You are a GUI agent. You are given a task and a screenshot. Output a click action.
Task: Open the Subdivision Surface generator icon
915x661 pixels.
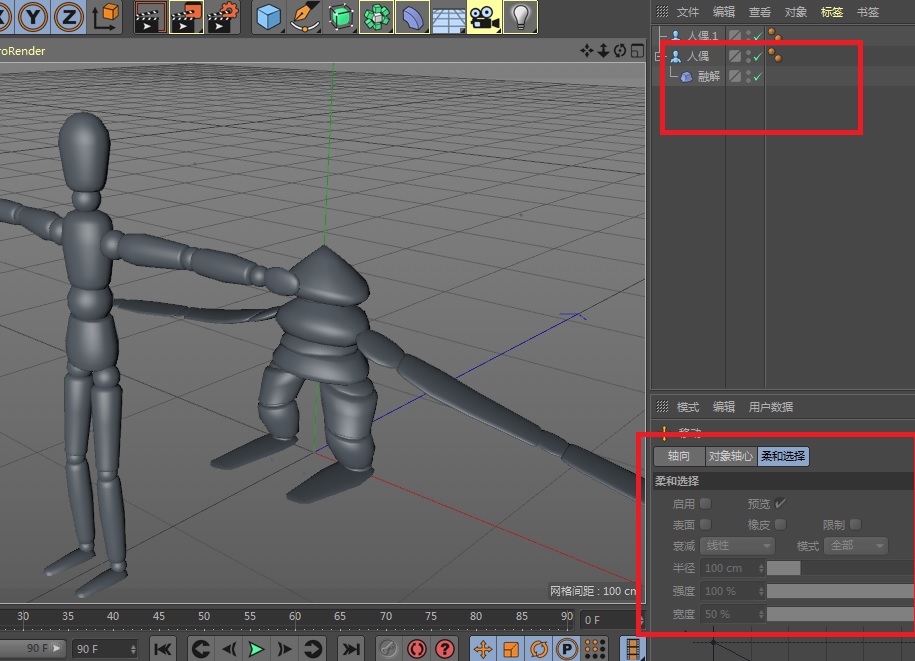click(x=341, y=17)
